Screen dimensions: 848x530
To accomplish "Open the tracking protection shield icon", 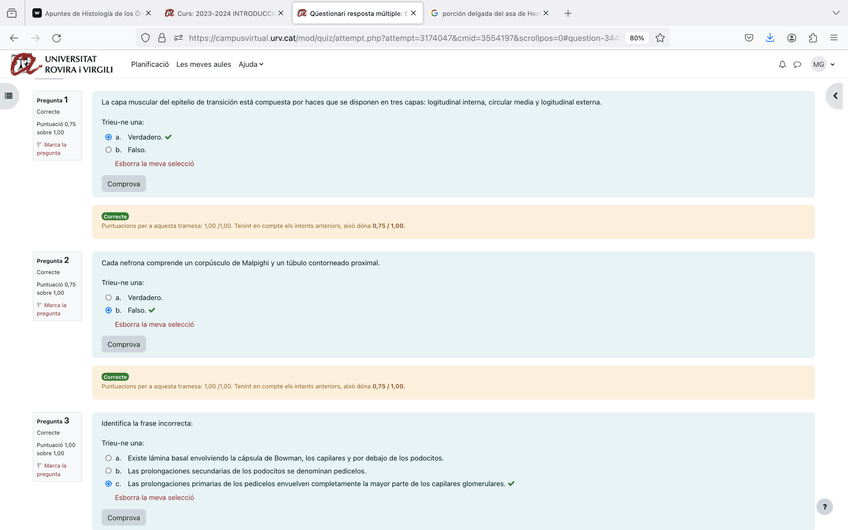I will (x=145, y=38).
